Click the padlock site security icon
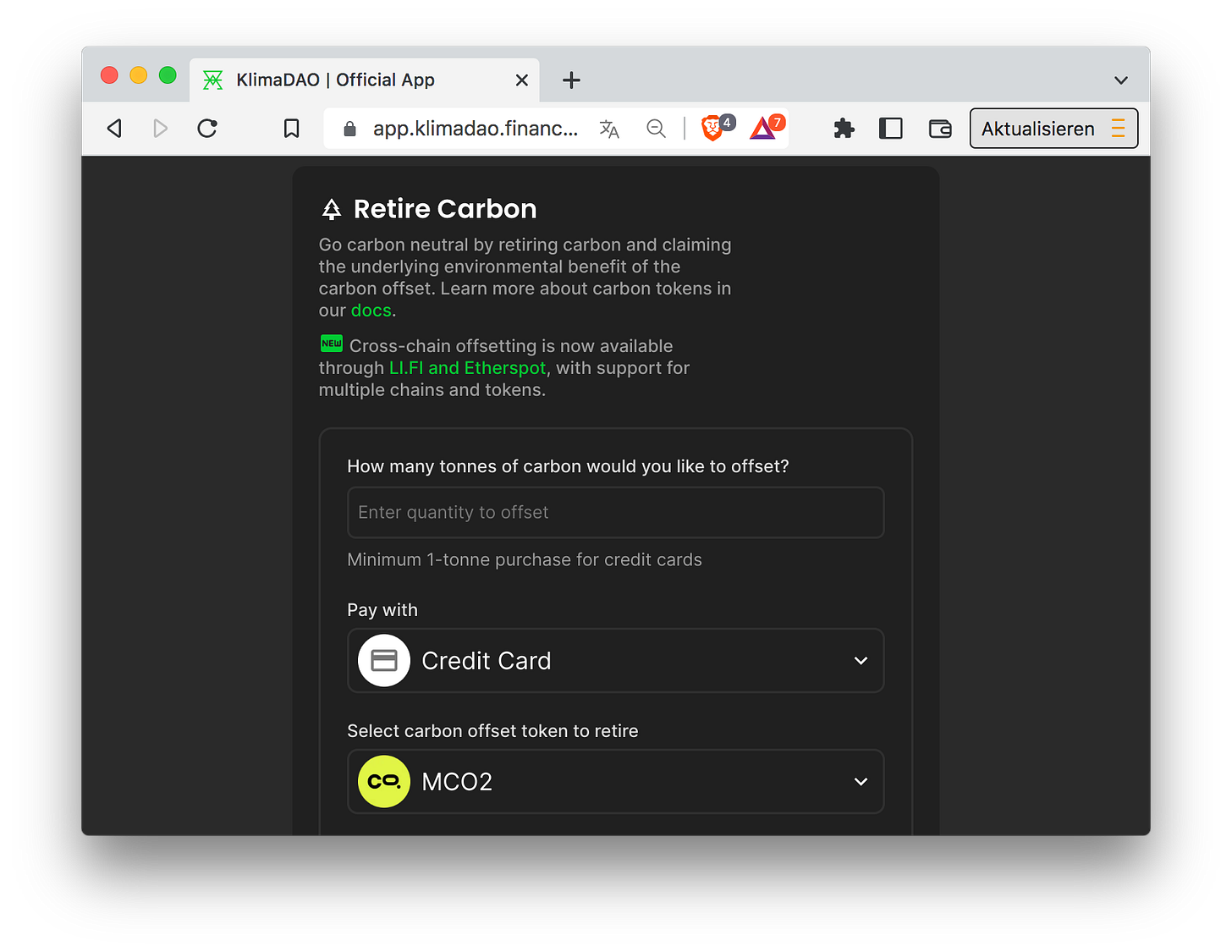This screenshot has width=1232, height=952. tap(349, 129)
